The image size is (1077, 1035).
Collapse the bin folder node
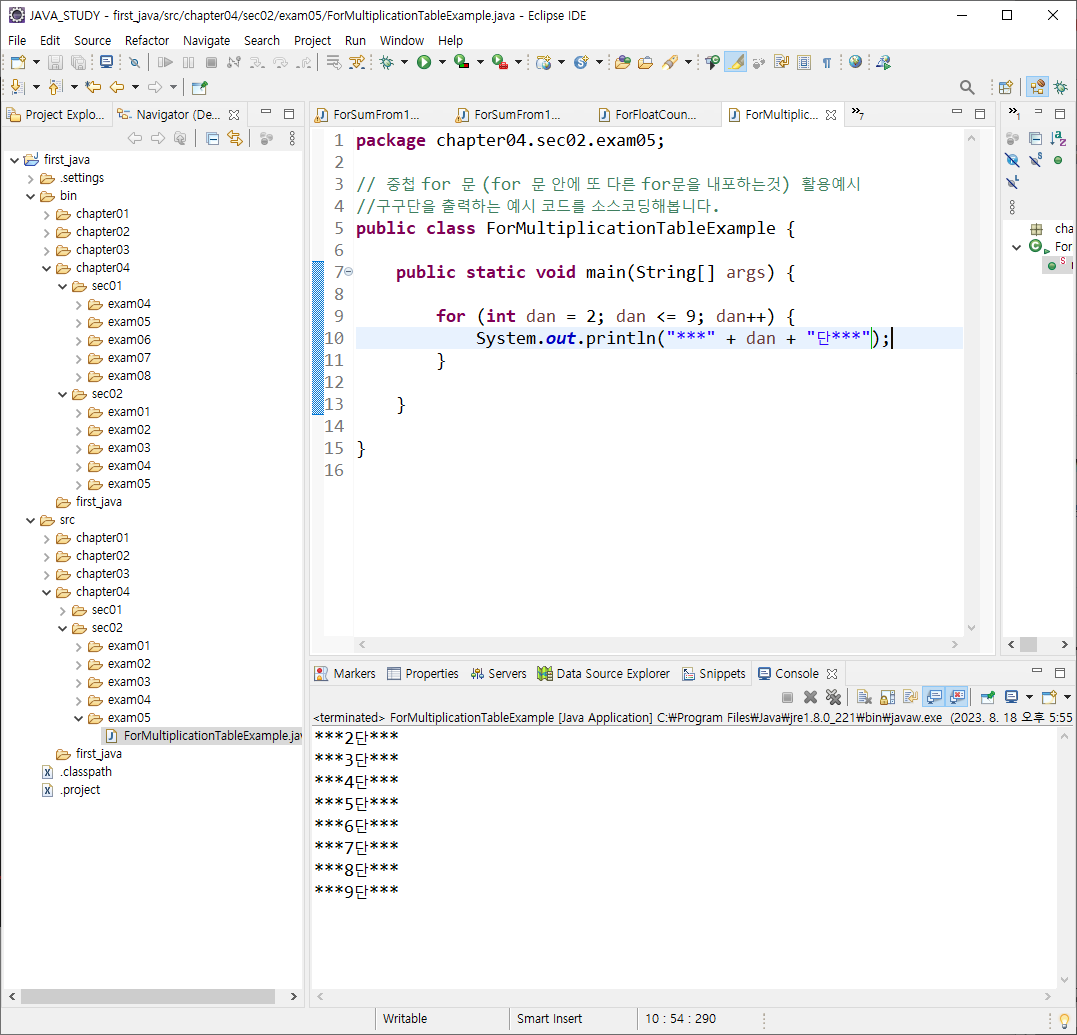point(30,196)
